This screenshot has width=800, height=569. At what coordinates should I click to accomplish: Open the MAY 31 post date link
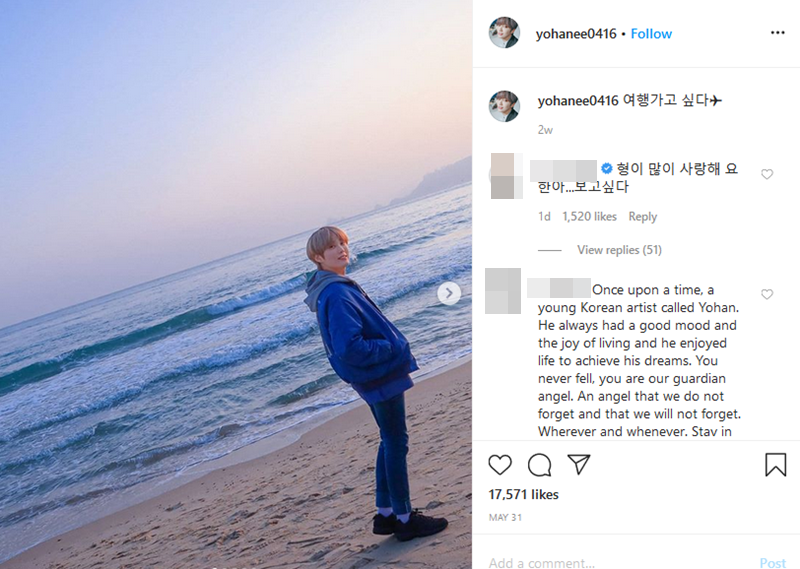tap(504, 517)
